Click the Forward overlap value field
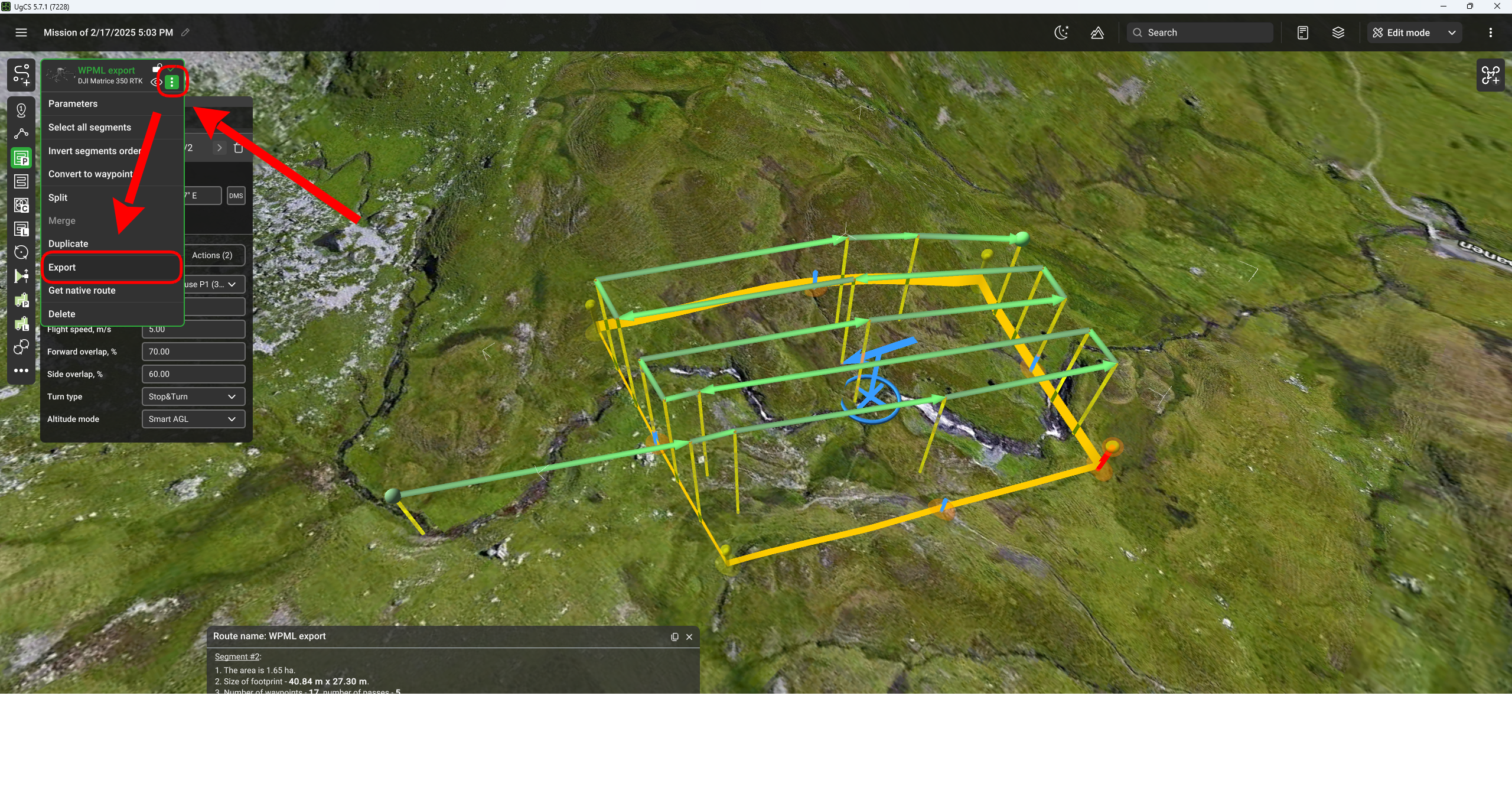The width and height of the screenshot is (1512, 803). coord(193,352)
